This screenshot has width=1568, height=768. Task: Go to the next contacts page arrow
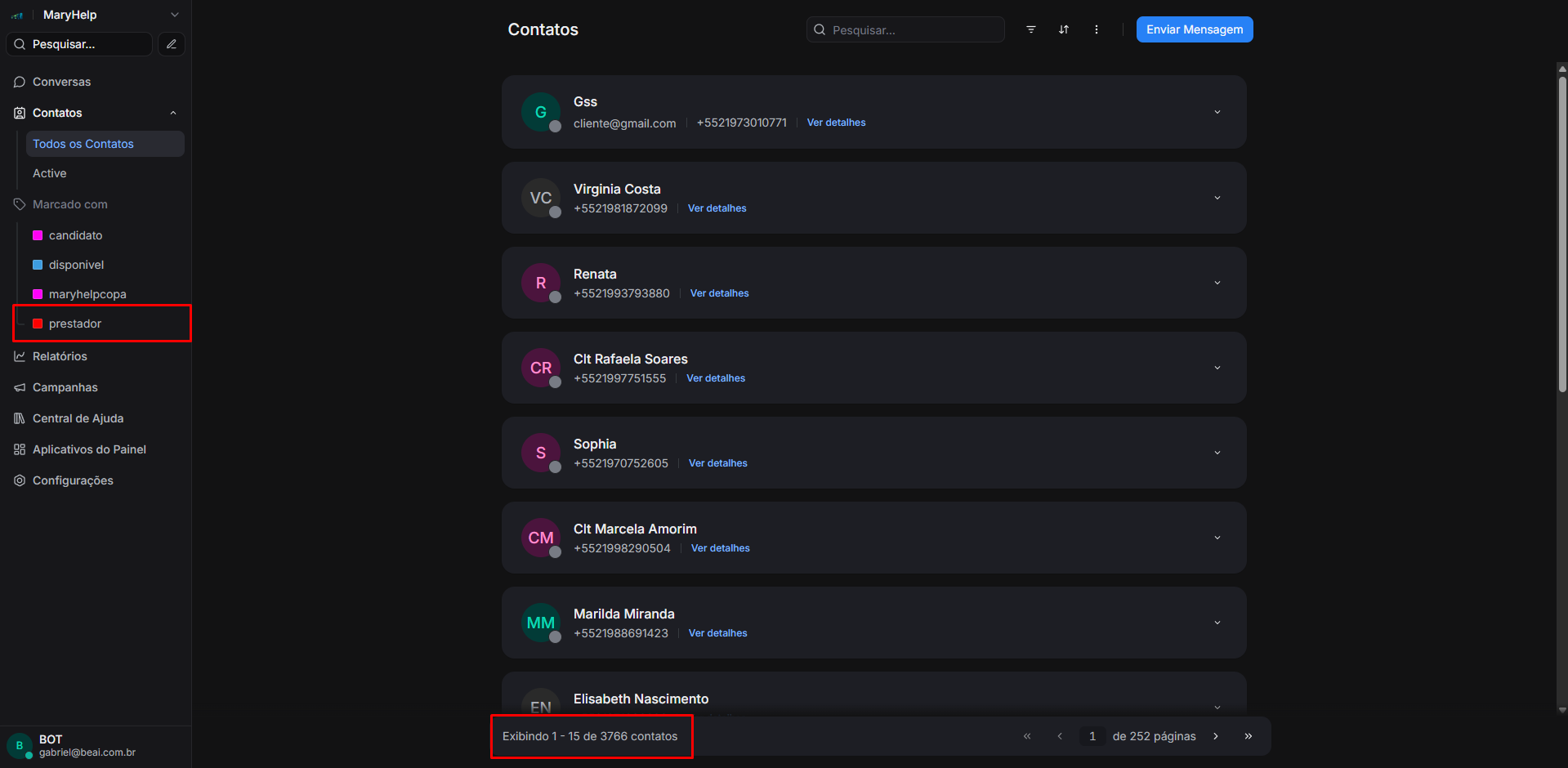pyautogui.click(x=1216, y=736)
